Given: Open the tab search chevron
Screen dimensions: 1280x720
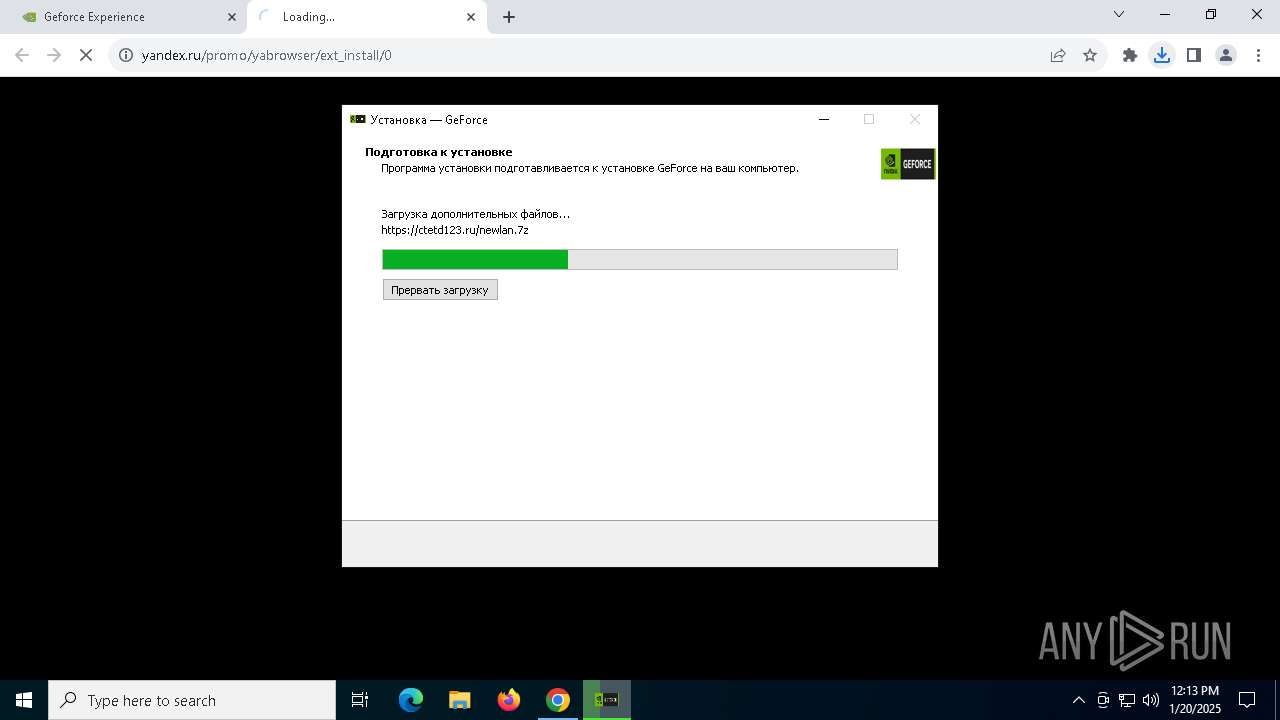Looking at the screenshot, I should [1119, 14].
